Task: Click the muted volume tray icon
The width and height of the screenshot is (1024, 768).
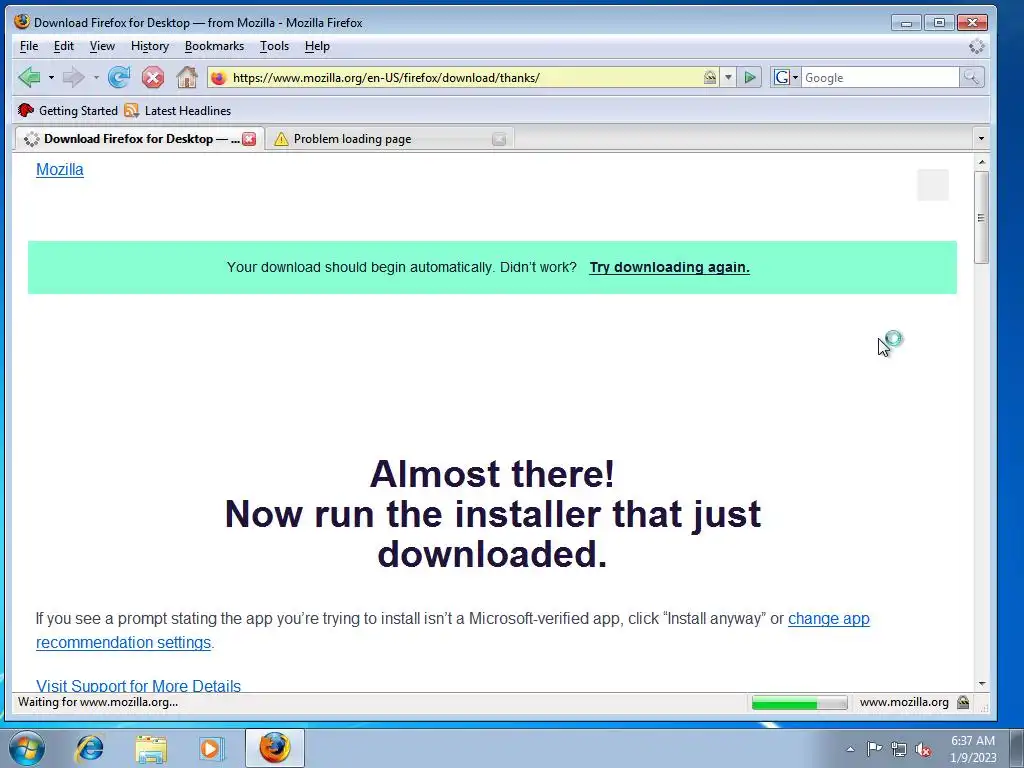Action: pos(923,749)
